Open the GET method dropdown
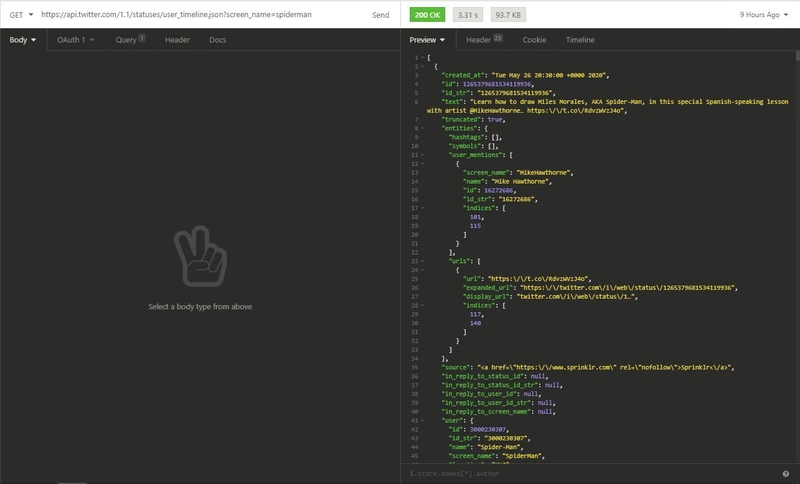 pyautogui.click(x=21, y=15)
